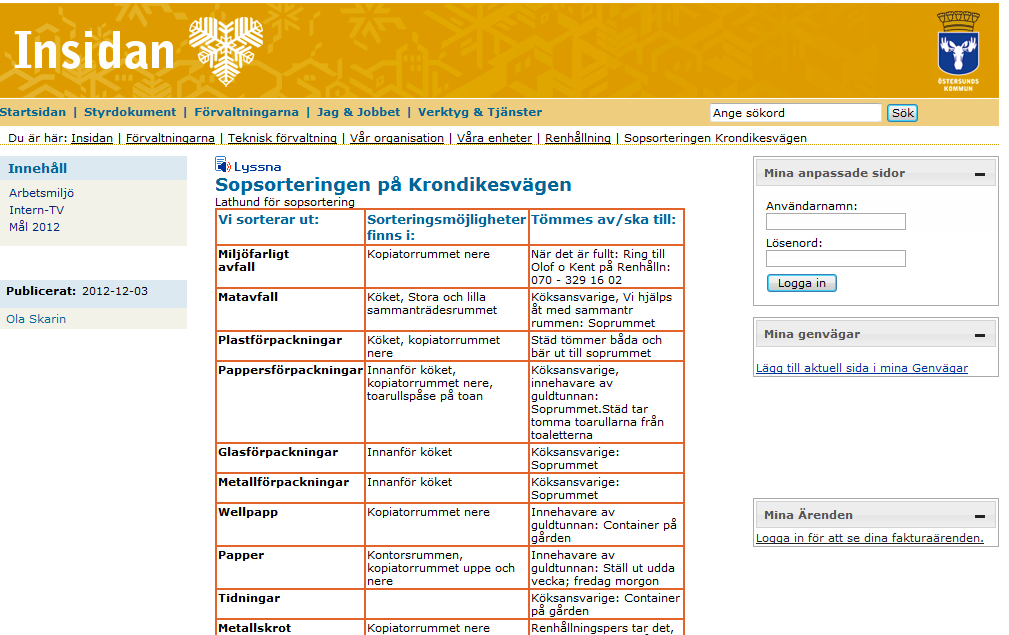Click the Våra enheter breadcrumb link
1009x635 pixels.
point(494,138)
